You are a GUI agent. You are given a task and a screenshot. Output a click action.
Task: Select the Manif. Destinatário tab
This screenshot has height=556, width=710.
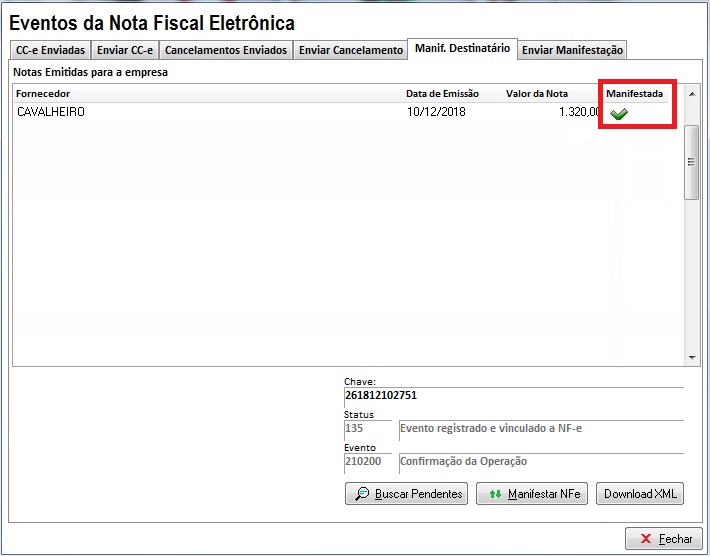point(462,48)
